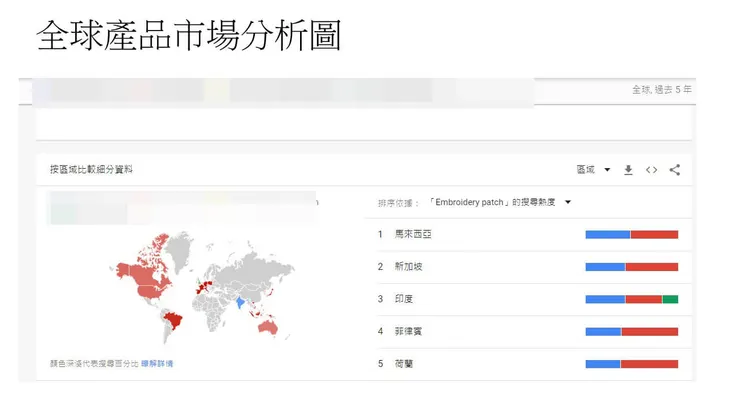Click the 全球, 過去 5 年 filter text

coord(662,90)
